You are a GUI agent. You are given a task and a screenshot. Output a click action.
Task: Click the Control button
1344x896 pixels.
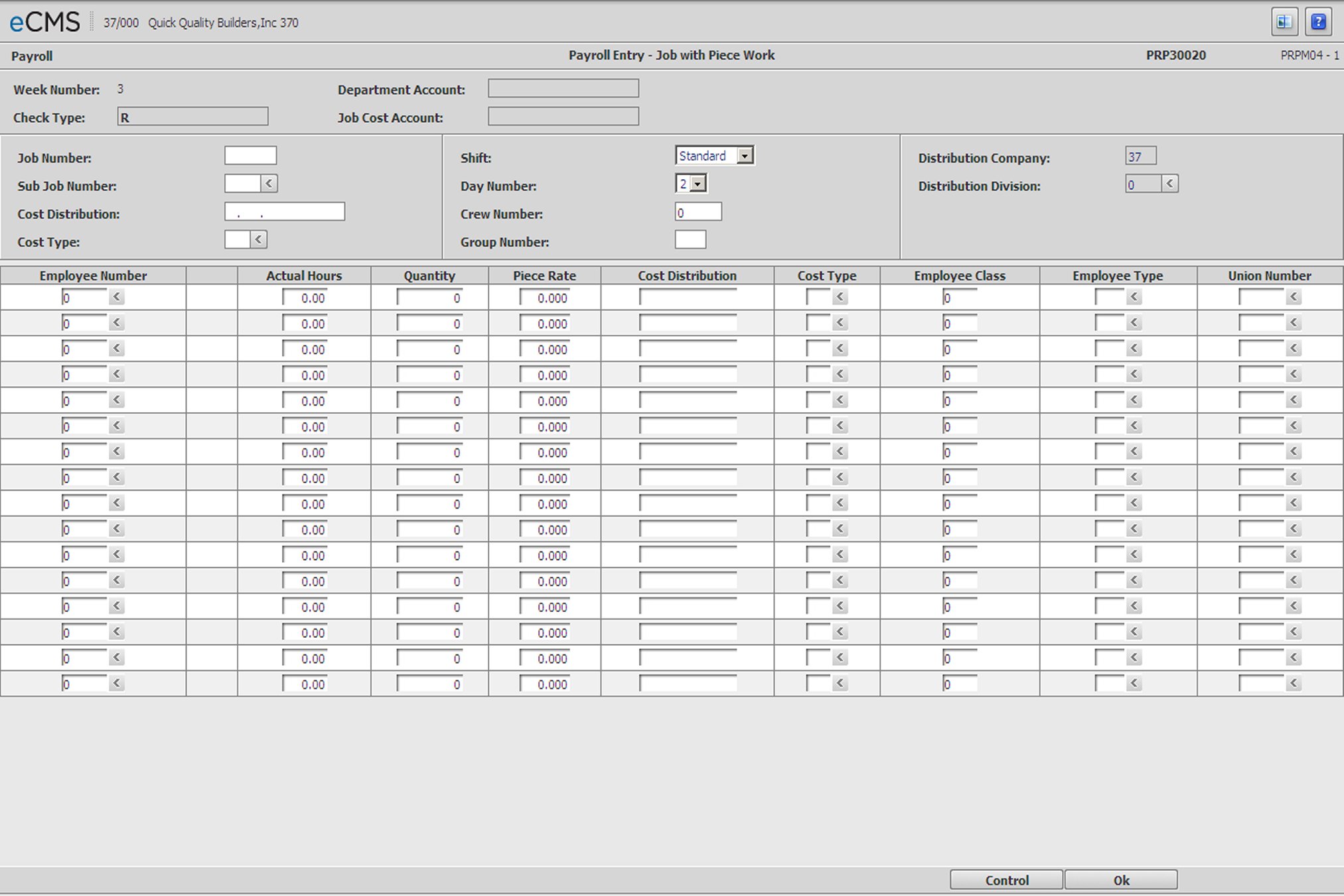coord(1006,880)
